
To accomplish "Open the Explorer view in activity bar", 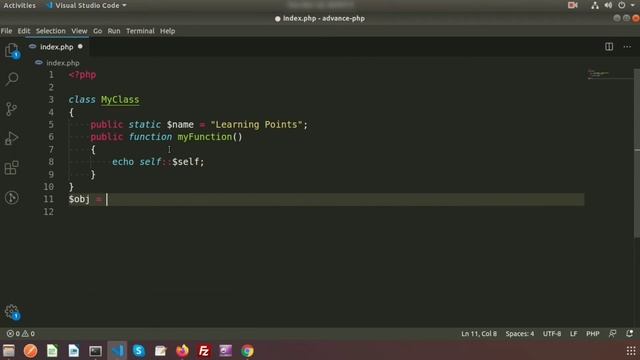I will [x=12, y=51].
